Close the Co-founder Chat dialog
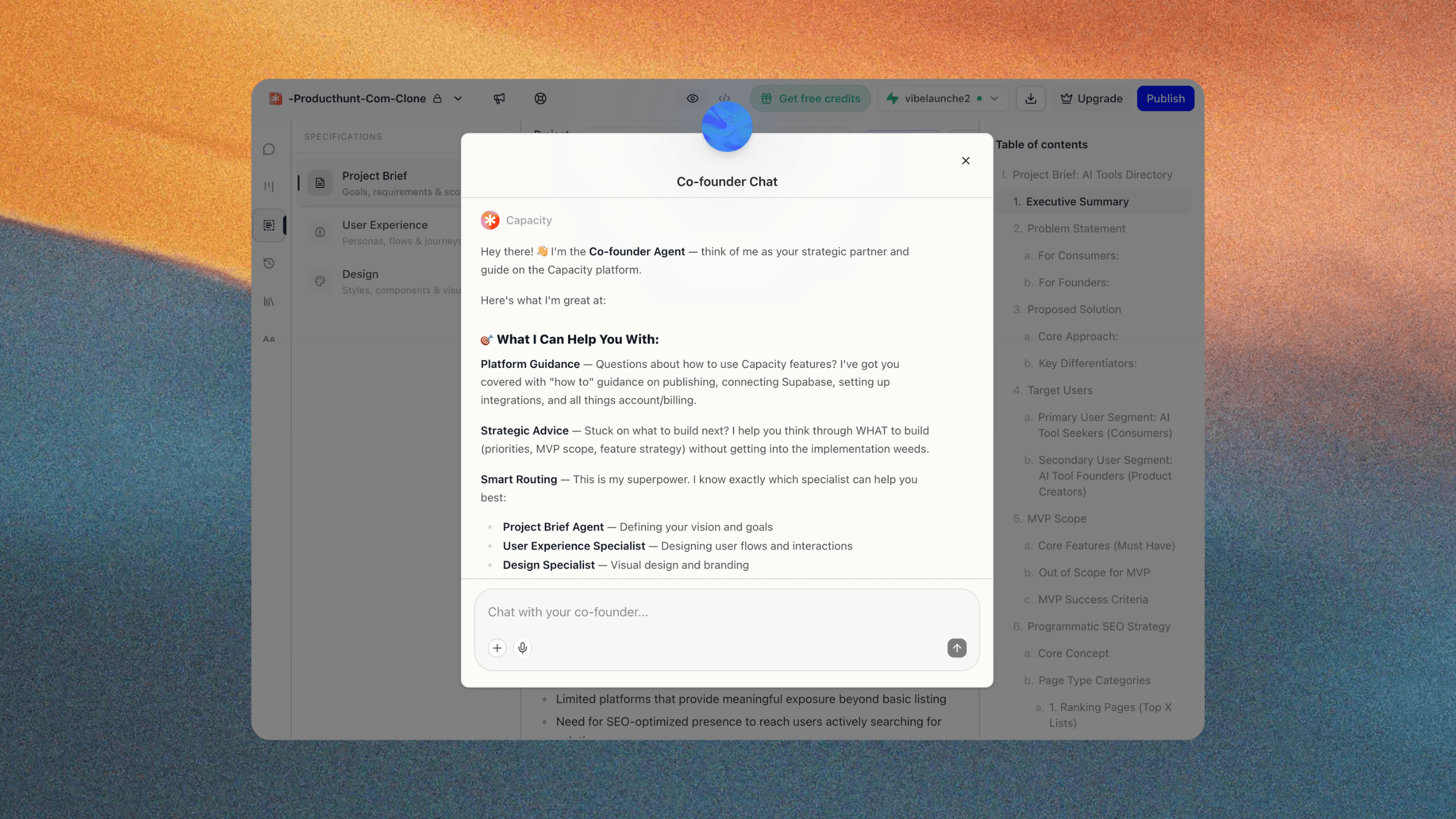This screenshot has width=1456, height=819. click(x=965, y=161)
